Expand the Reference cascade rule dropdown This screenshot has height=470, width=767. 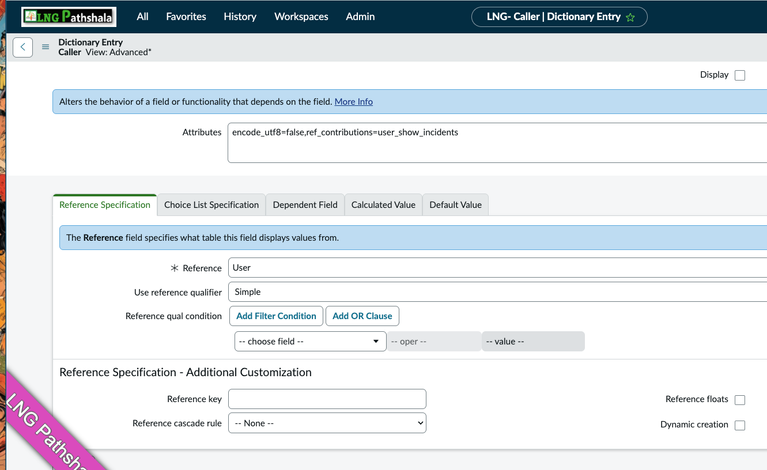click(x=327, y=423)
